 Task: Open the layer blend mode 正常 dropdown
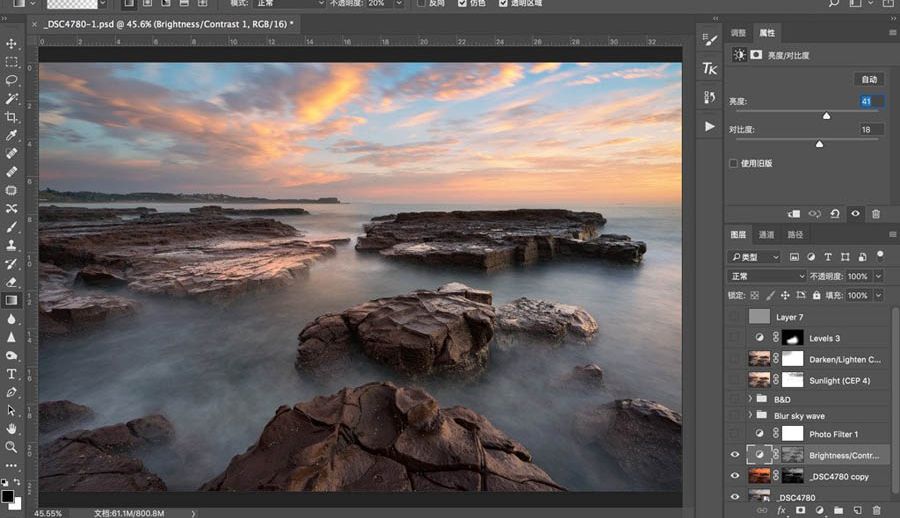[767, 276]
